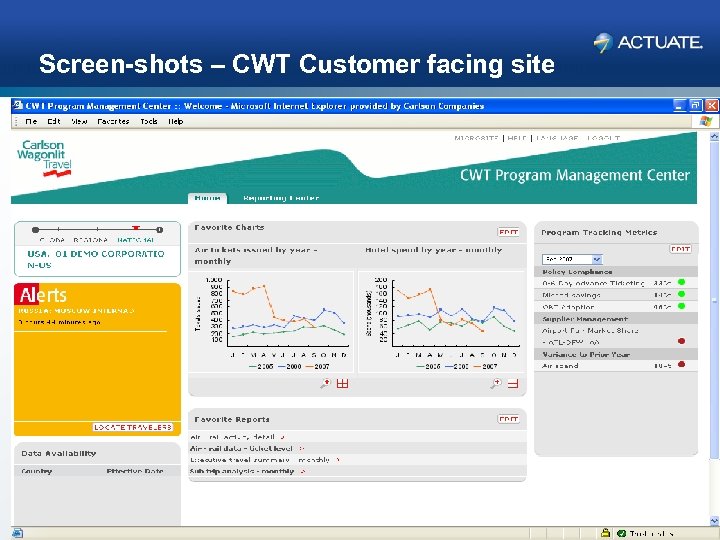Zoom the Air tickets issued chart with magnifier
The image size is (720, 540).
click(x=326, y=383)
